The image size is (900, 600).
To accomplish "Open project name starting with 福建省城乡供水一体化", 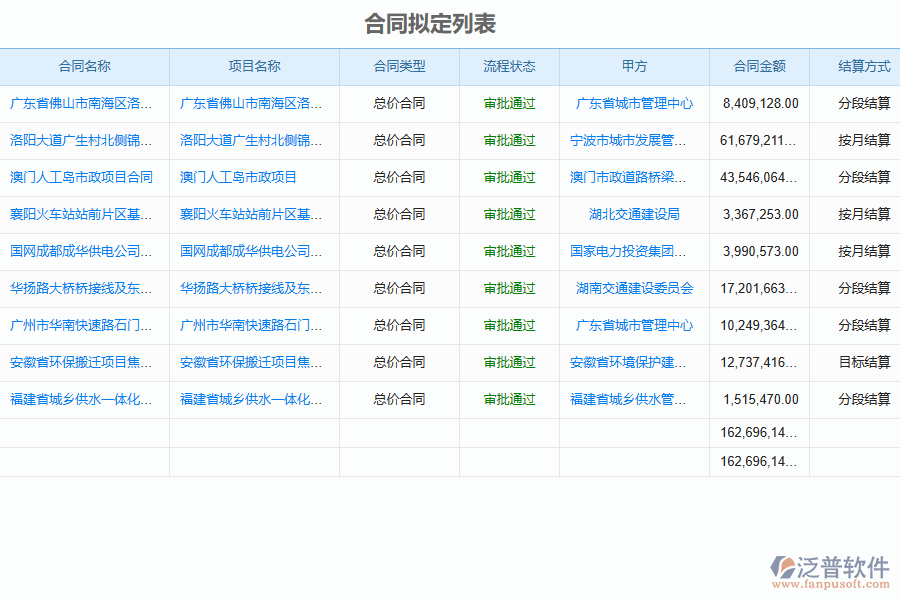I will click(x=251, y=400).
